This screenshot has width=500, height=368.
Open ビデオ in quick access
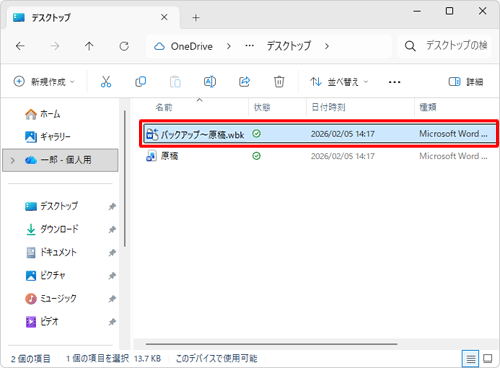tap(42, 322)
